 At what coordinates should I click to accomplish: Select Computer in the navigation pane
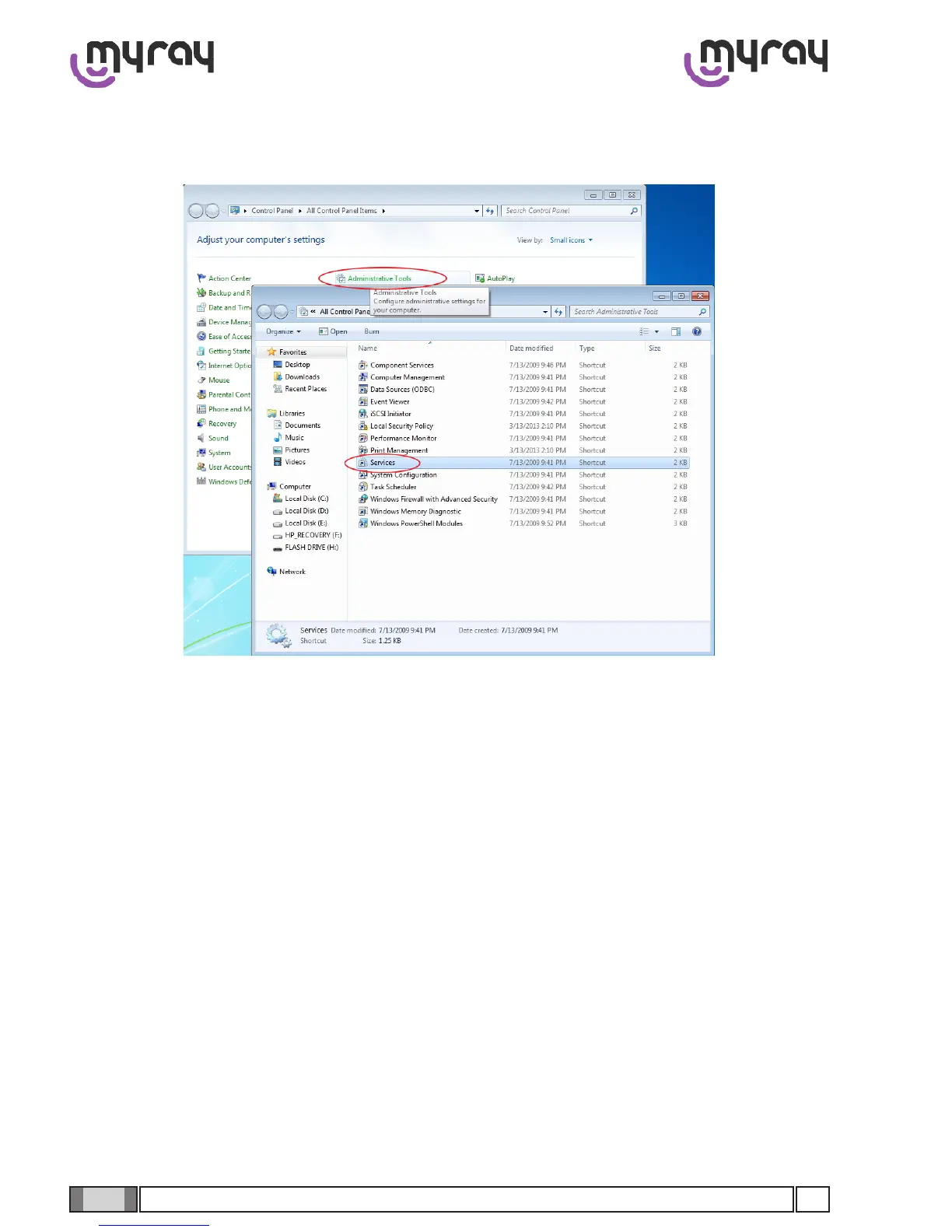(289, 487)
